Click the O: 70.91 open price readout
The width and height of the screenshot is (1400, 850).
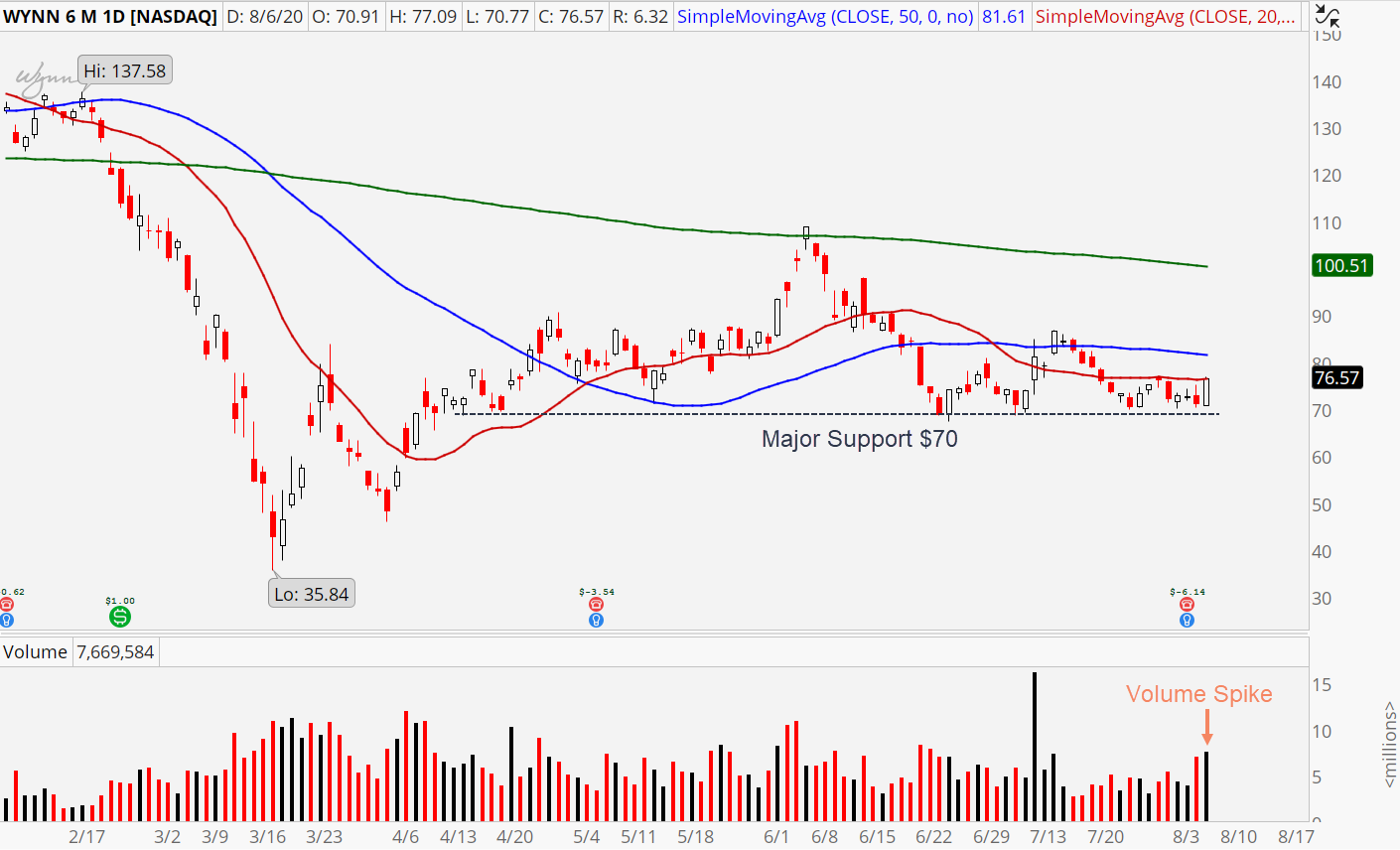click(x=345, y=17)
